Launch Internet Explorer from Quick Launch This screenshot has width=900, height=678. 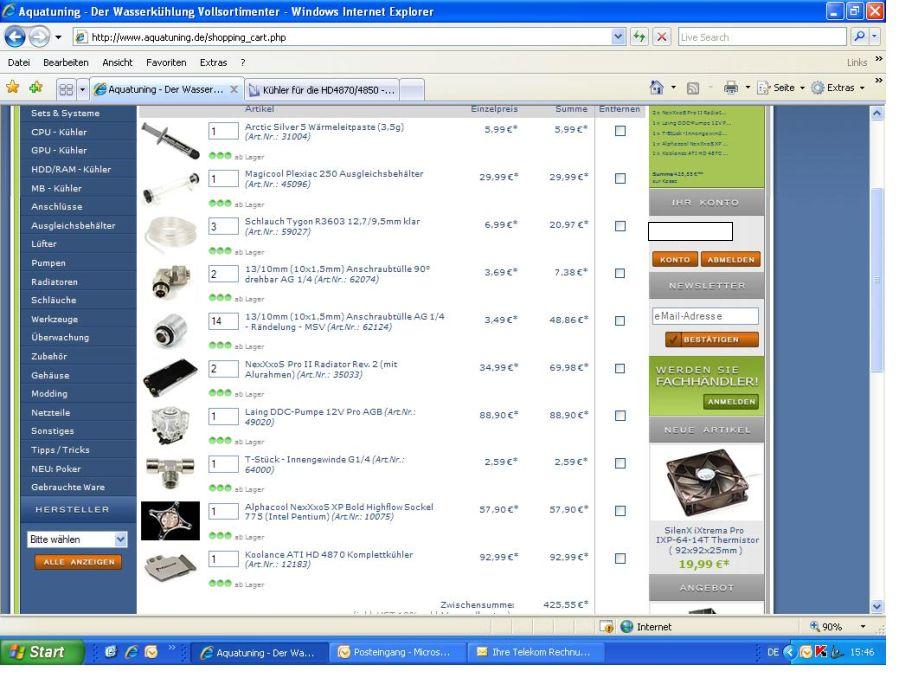131,652
